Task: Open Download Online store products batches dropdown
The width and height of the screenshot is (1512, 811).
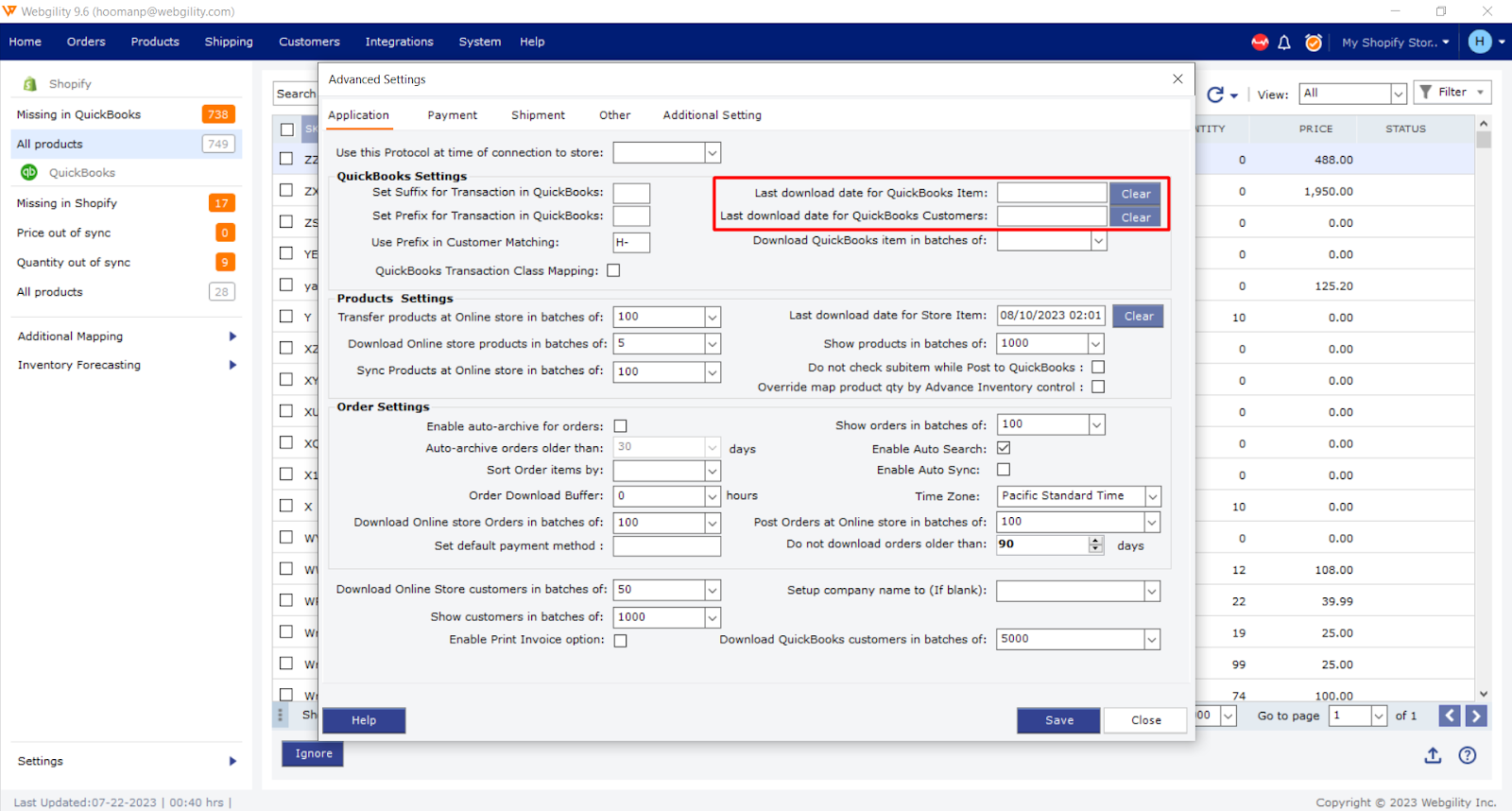Action: coord(713,344)
